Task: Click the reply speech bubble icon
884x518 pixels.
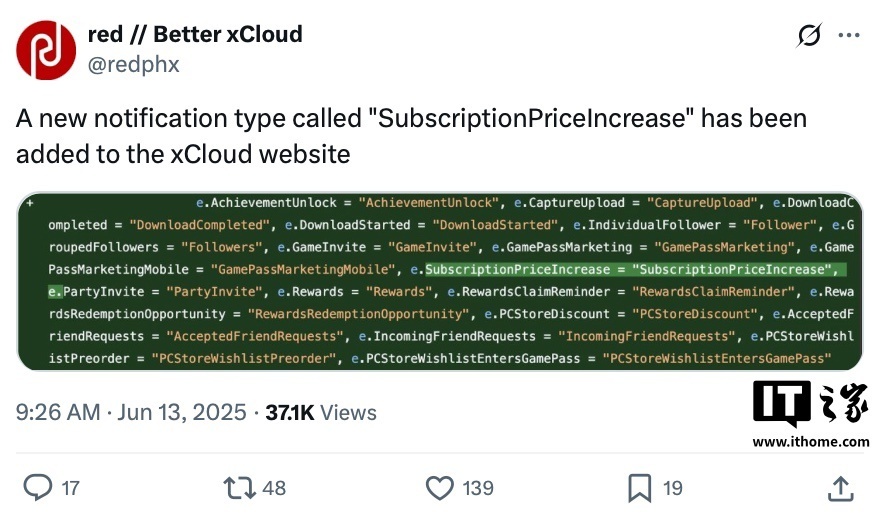Action: point(37,487)
